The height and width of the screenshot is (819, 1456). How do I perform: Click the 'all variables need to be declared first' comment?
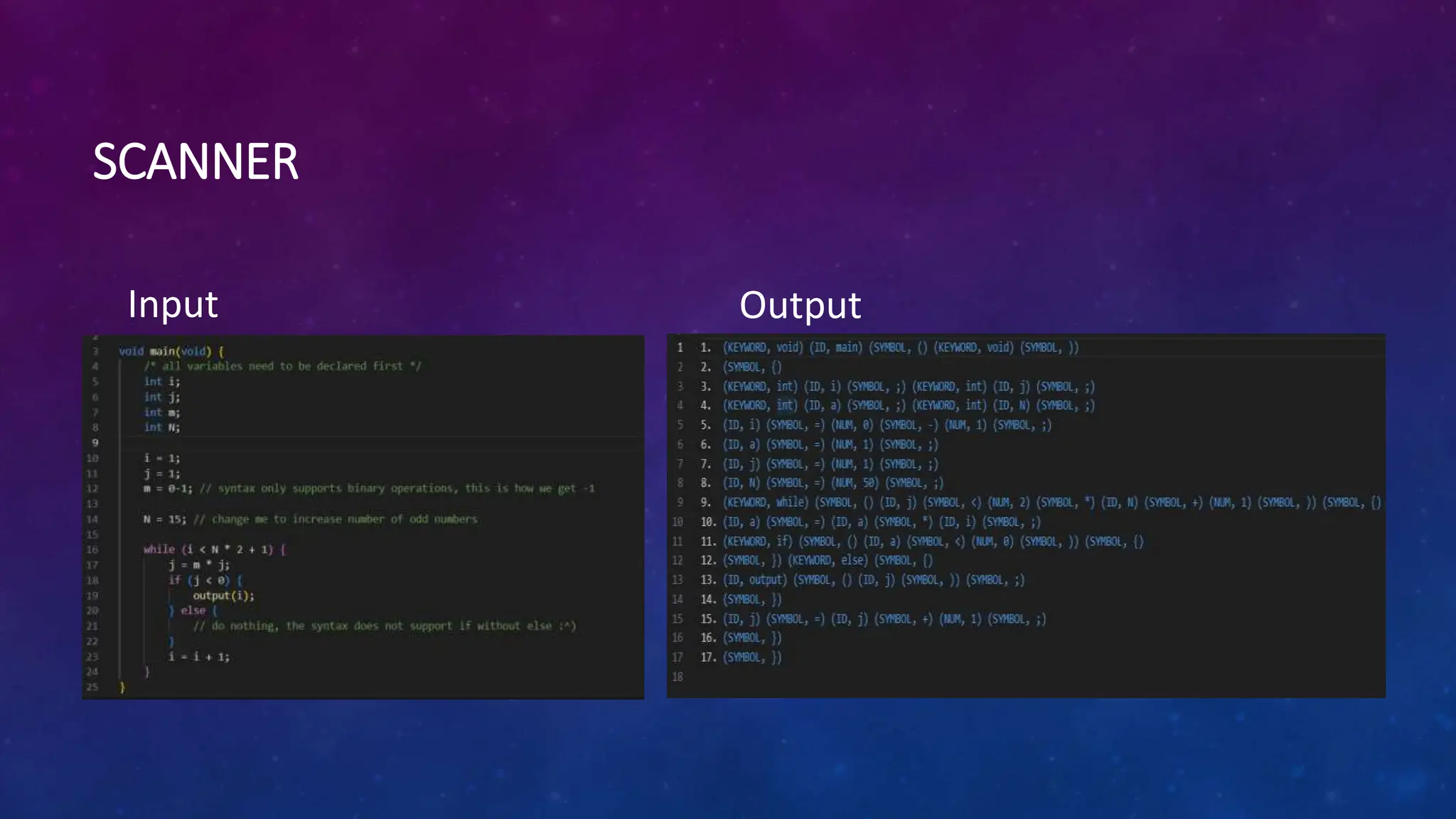click(282, 366)
